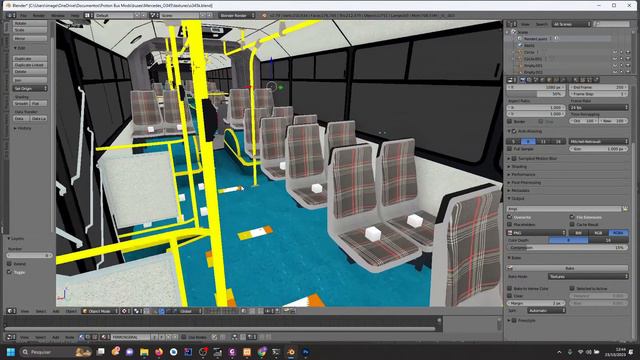
Task: Toggle the File Extensions checkbox
Action: [572, 217]
